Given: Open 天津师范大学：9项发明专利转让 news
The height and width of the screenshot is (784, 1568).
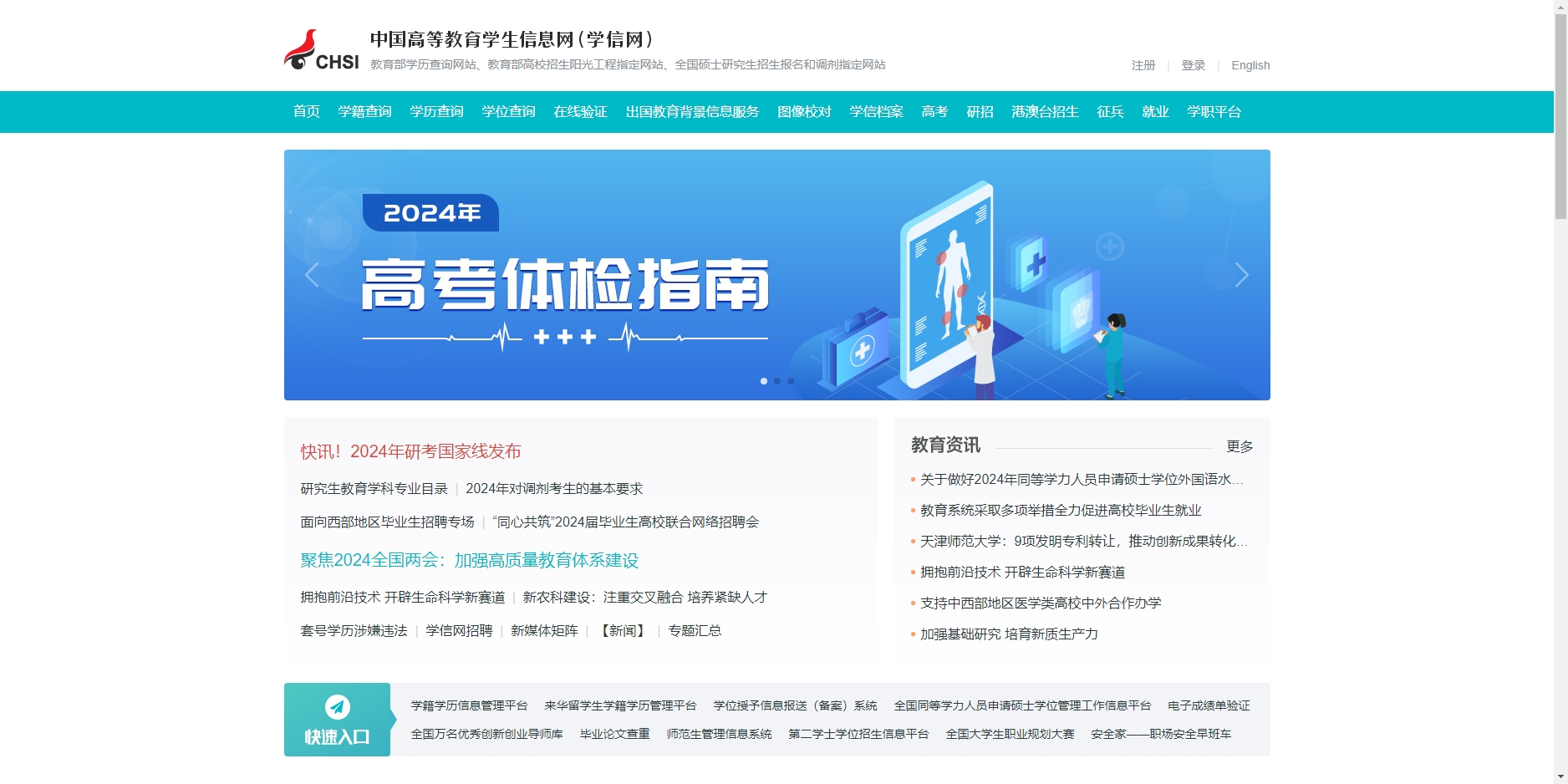Looking at the screenshot, I should point(1084,541).
